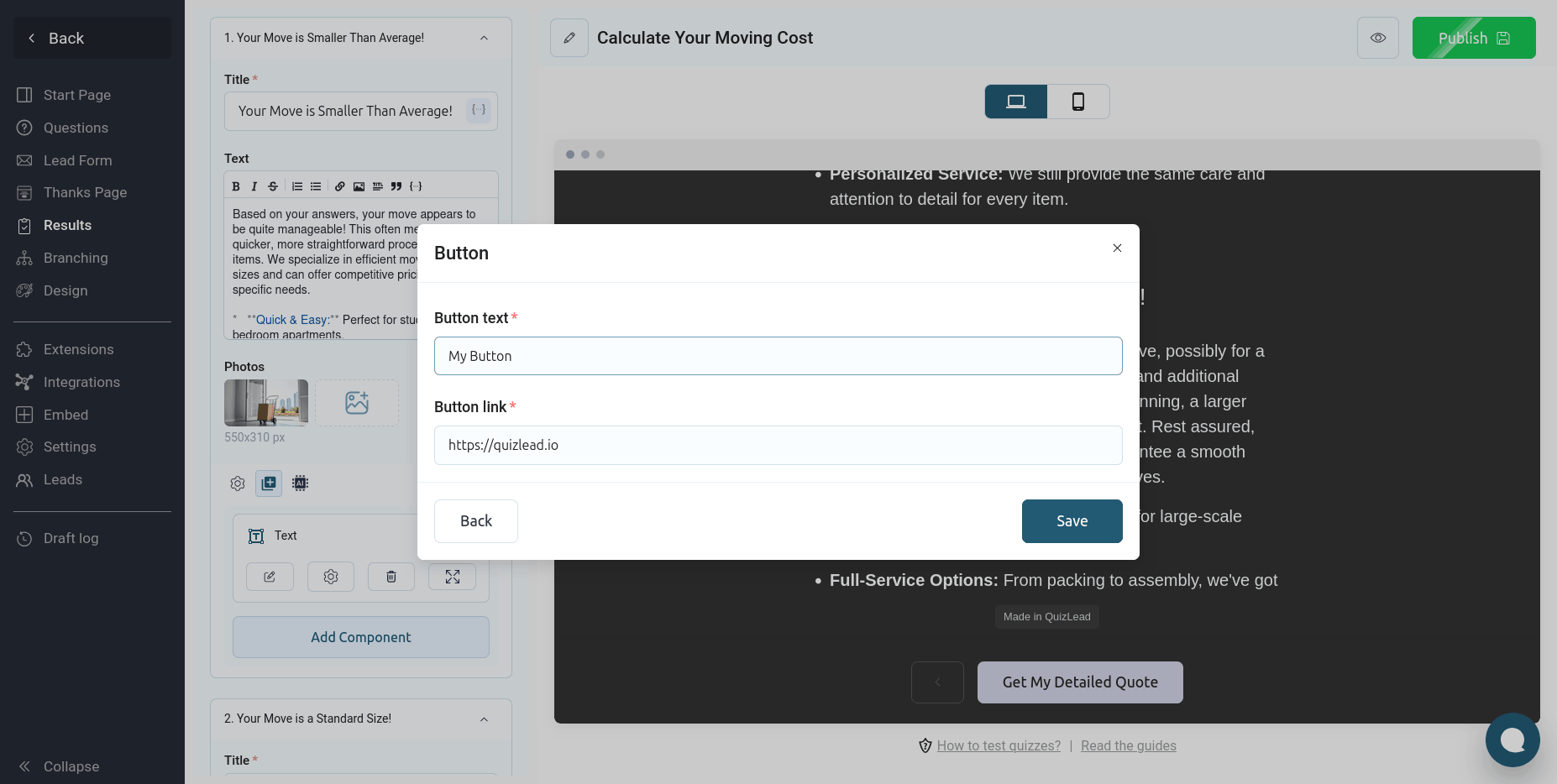Click the Button link URL field
The width and height of the screenshot is (1557, 784).
coord(778,445)
